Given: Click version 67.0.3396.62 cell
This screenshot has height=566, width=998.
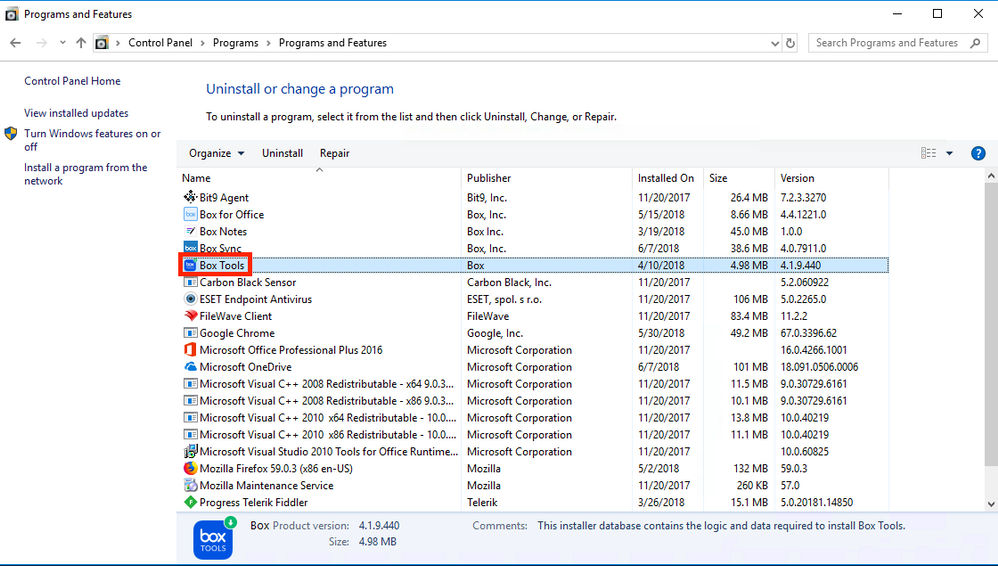Looking at the screenshot, I should click(808, 333).
